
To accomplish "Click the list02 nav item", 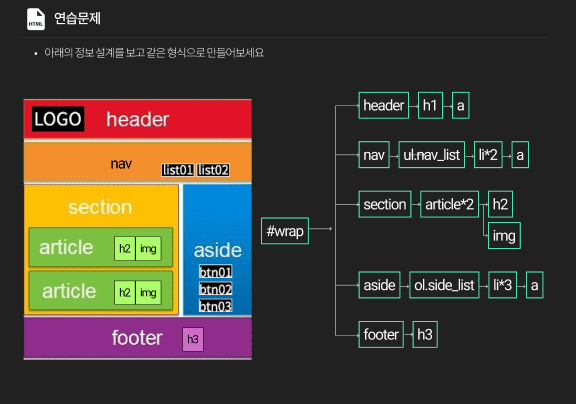I will 213,170.
